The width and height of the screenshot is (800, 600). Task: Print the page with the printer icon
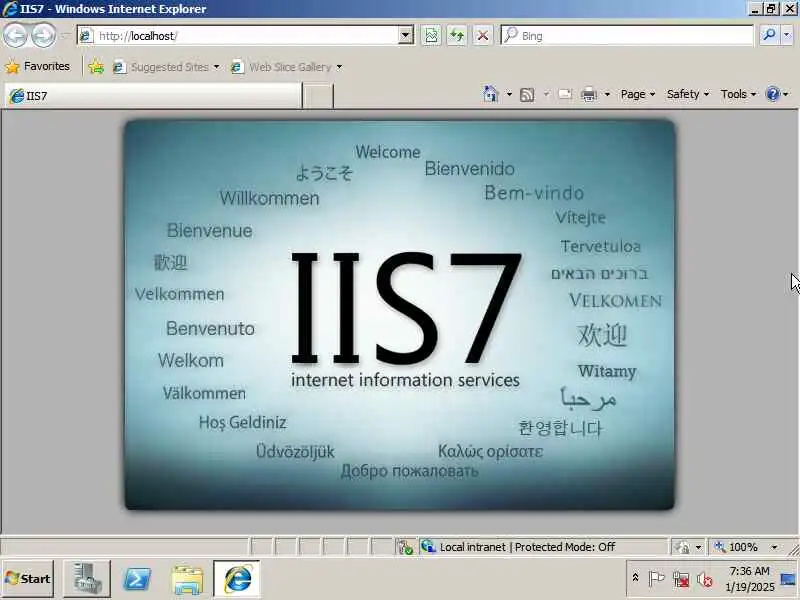(x=589, y=94)
